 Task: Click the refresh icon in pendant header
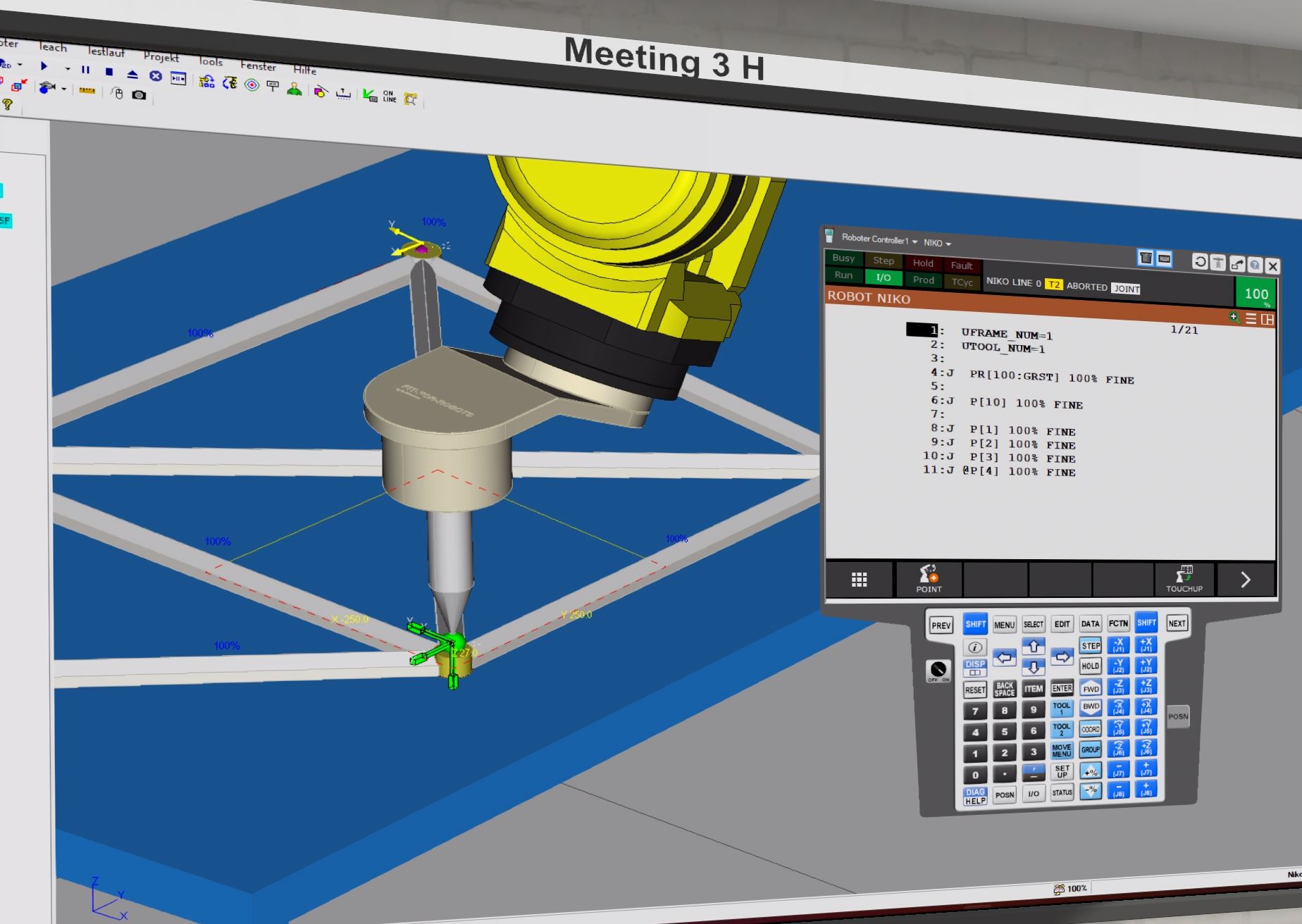1200,262
